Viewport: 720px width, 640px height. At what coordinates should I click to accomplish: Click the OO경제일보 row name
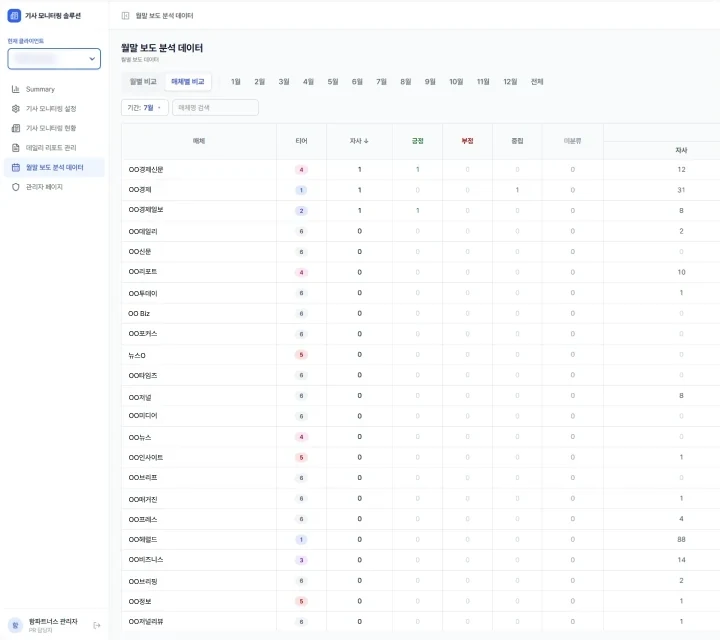pyautogui.click(x=146, y=210)
